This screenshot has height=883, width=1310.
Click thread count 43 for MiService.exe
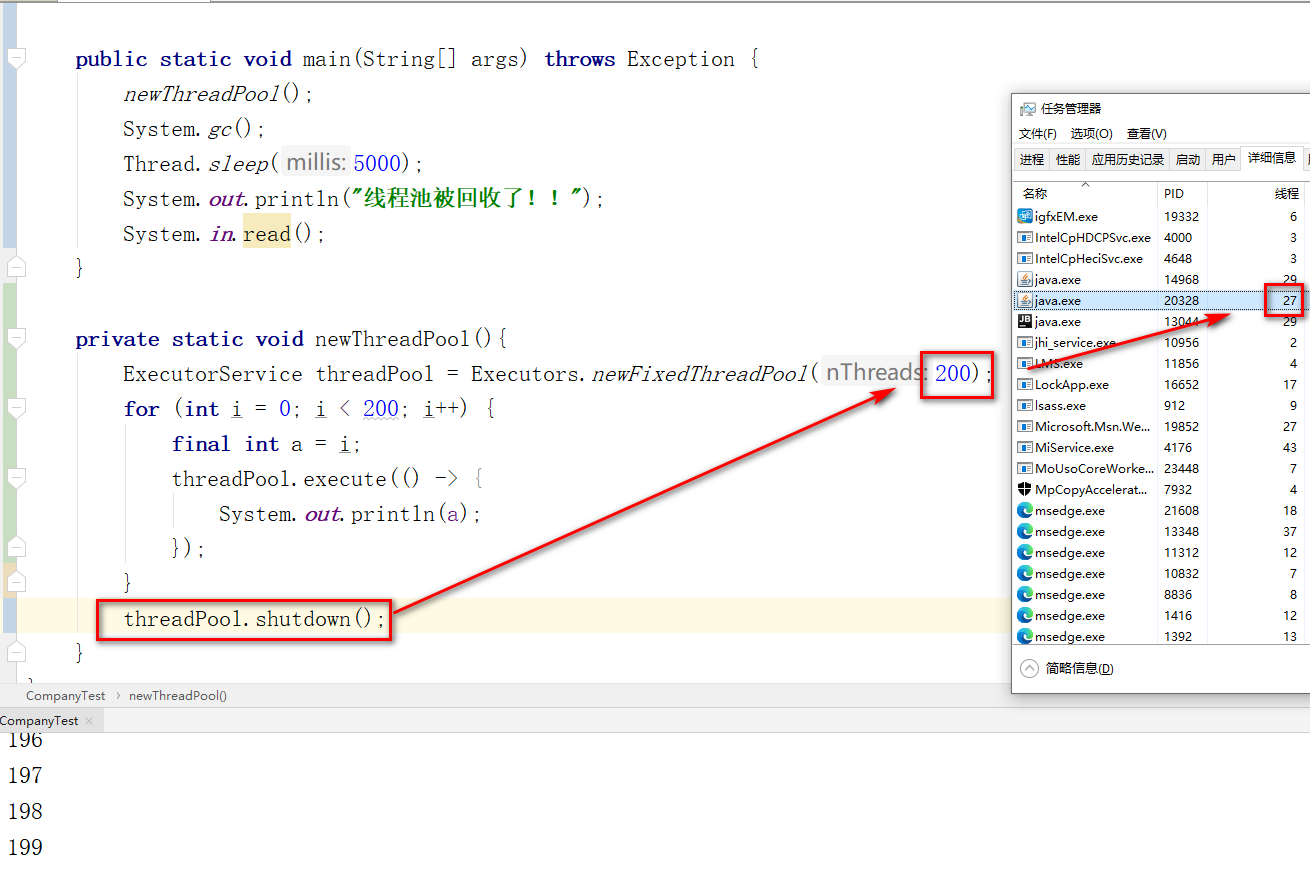pyautogui.click(x=1289, y=447)
